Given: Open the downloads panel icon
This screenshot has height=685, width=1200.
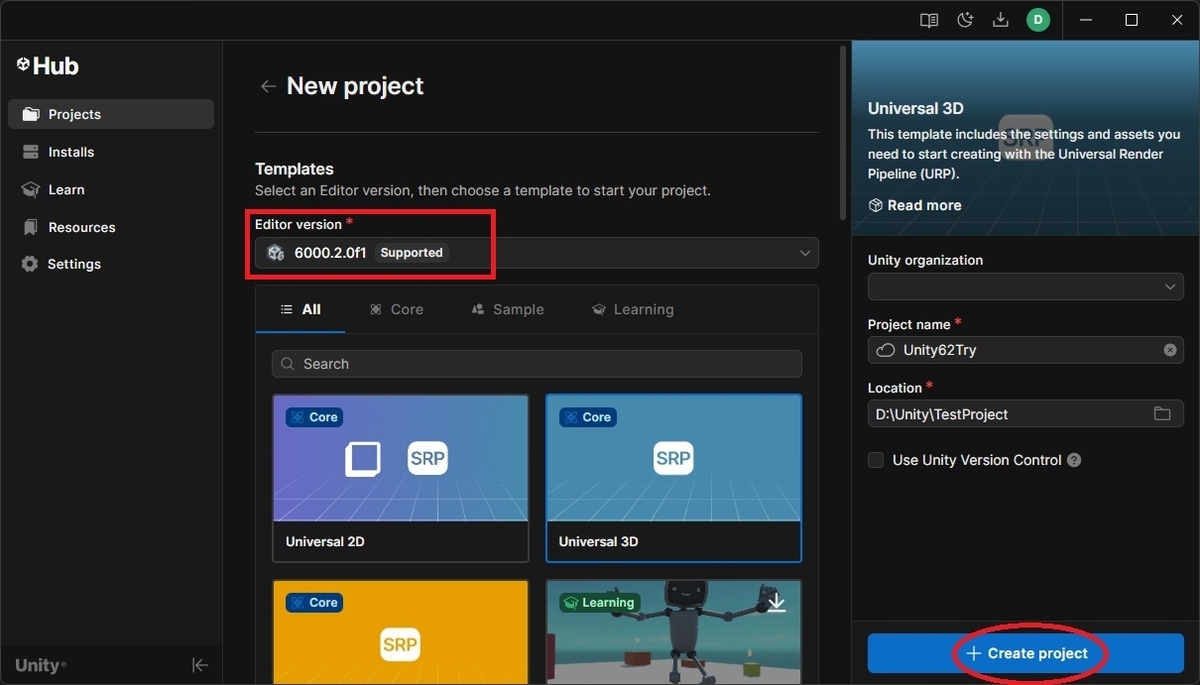Looking at the screenshot, I should pos(1000,19).
